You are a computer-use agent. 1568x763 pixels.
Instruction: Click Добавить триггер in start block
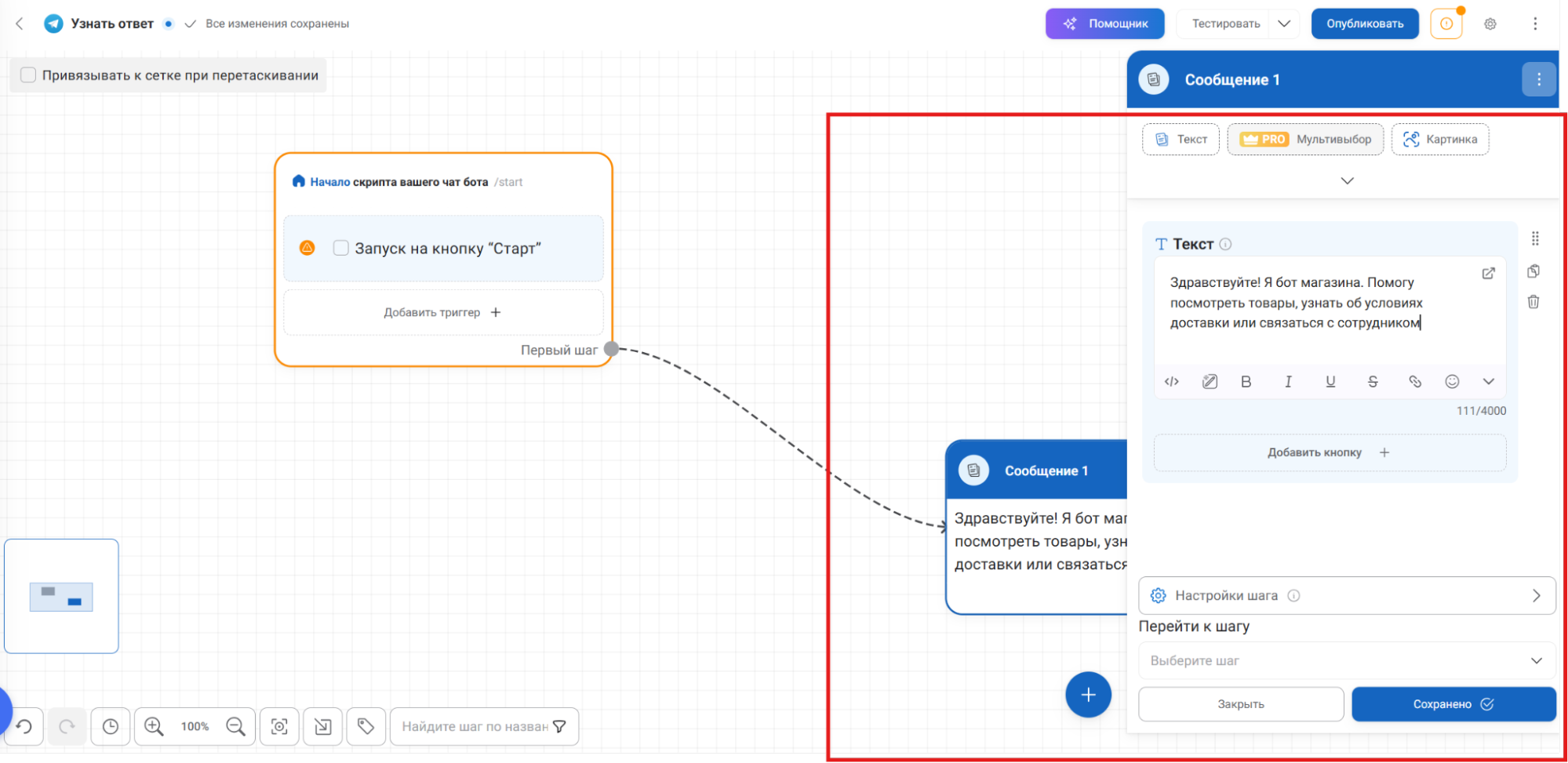pyautogui.click(x=443, y=312)
